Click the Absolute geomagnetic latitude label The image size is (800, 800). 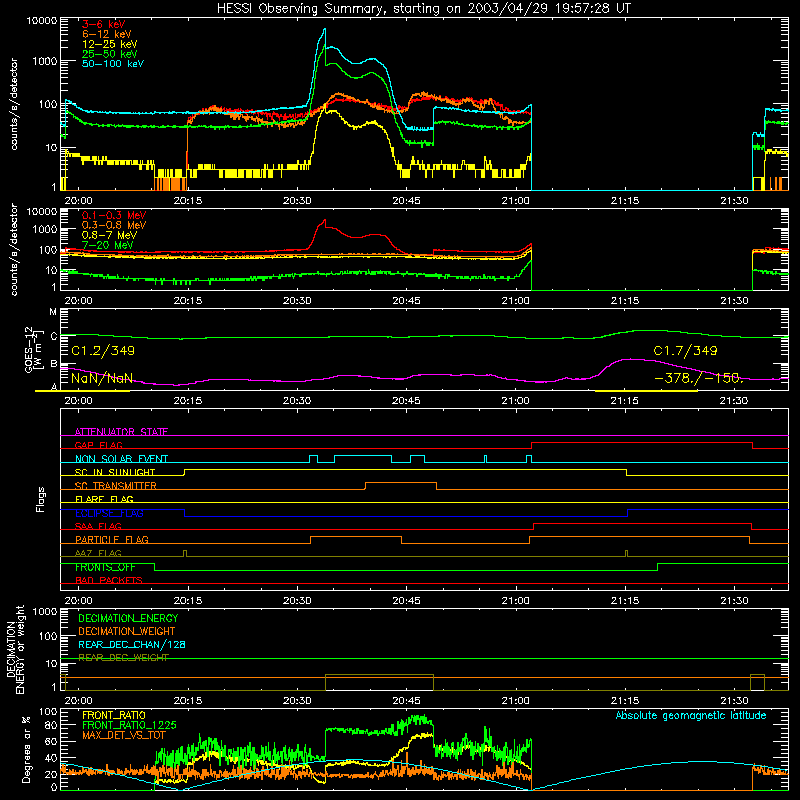click(x=691, y=715)
